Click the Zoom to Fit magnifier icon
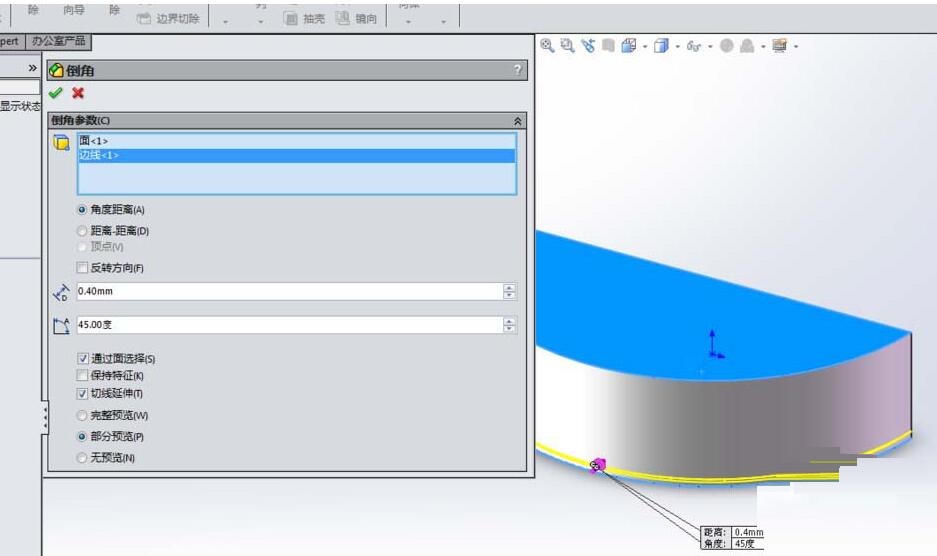 (x=547, y=45)
